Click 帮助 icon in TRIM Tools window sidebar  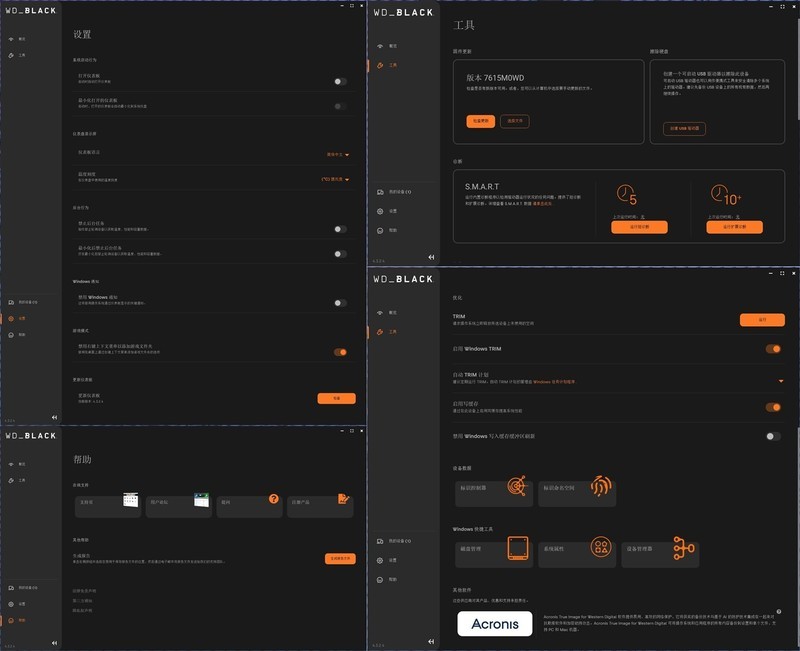(380, 580)
